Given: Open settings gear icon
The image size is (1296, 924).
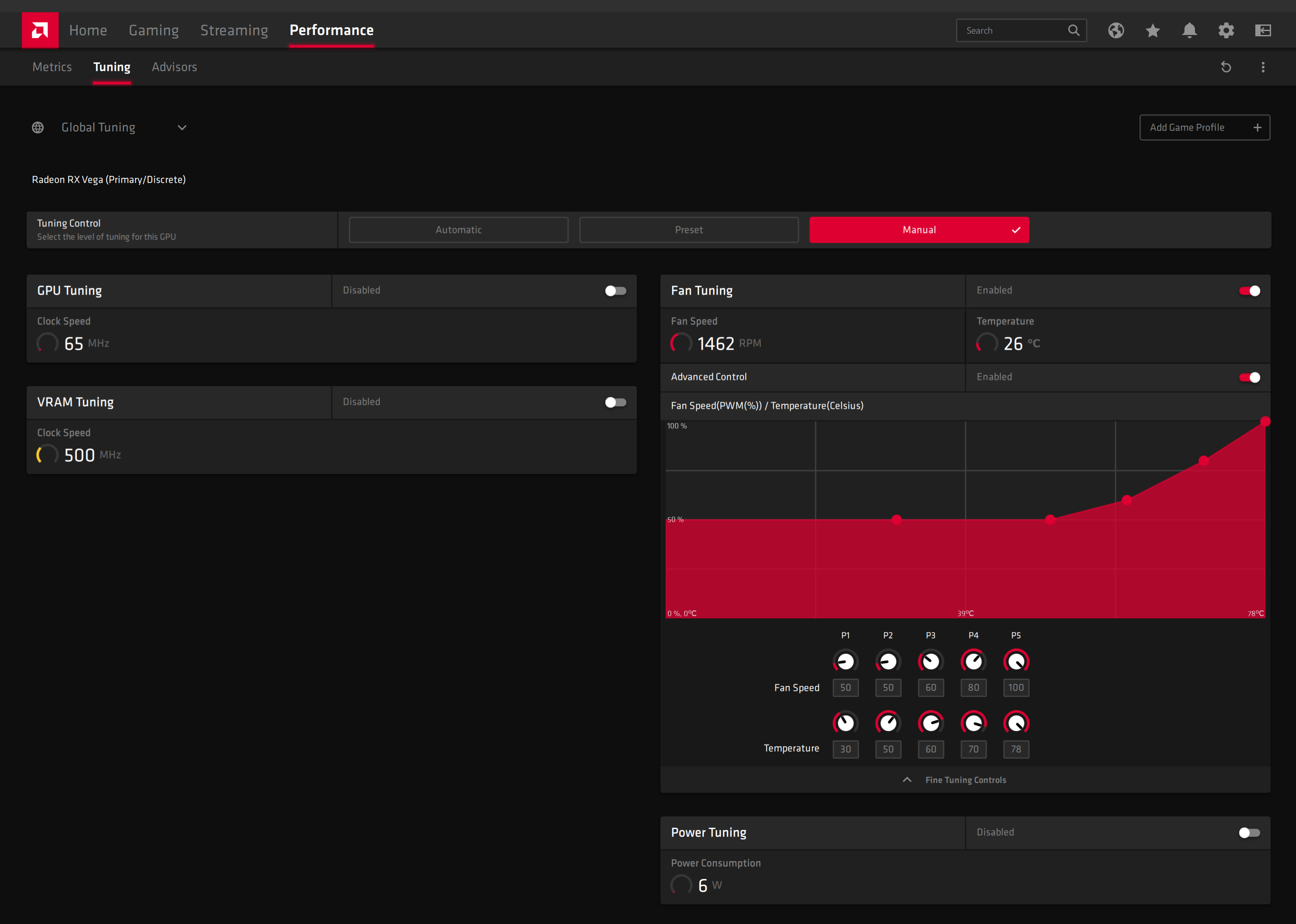Looking at the screenshot, I should (x=1226, y=30).
